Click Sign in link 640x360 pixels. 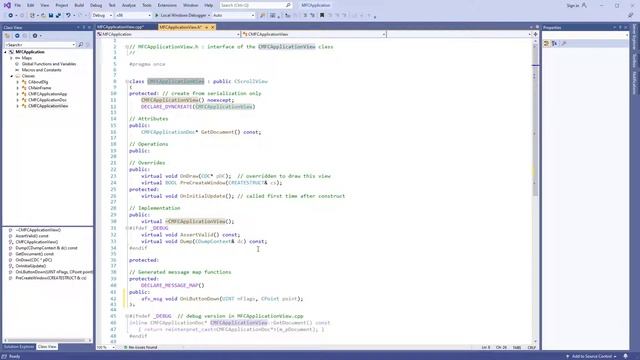tap(573, 5)
